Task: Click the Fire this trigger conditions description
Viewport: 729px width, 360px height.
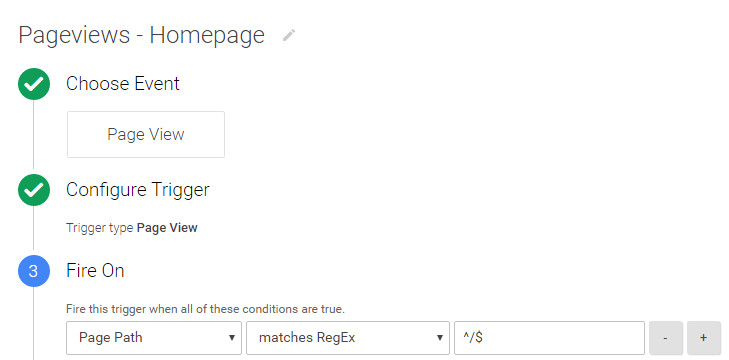Action: click(x=205, y=309)
